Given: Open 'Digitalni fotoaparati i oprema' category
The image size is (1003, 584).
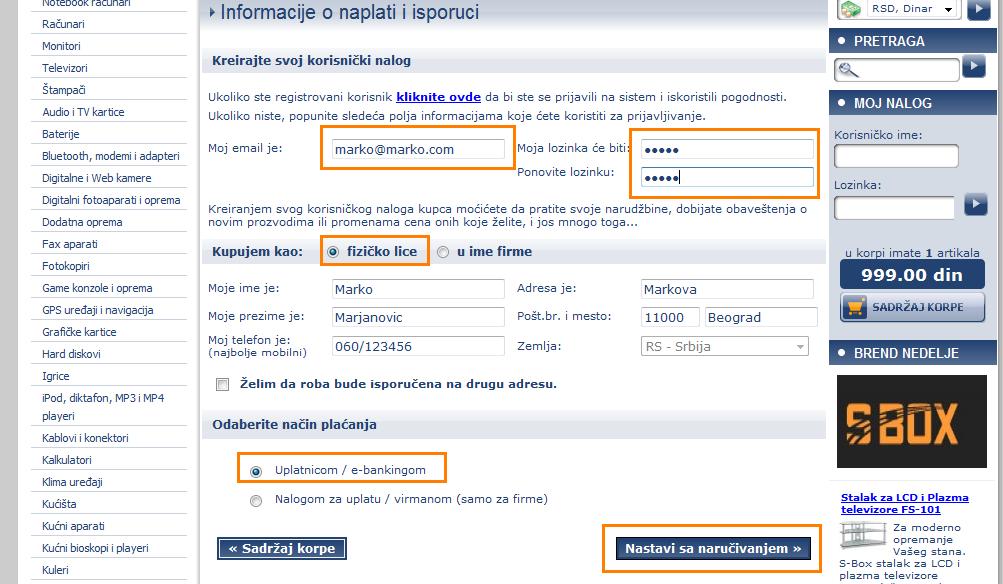Looking at the screenshot, I should pyautogui.click(x=111, y=200).
